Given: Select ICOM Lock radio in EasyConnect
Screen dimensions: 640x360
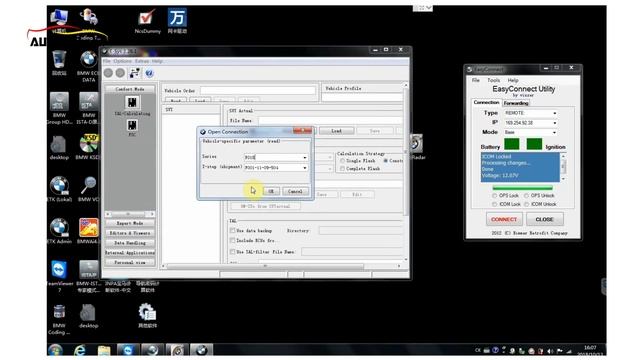Looking at the screenshot, I should coord(495,204).
